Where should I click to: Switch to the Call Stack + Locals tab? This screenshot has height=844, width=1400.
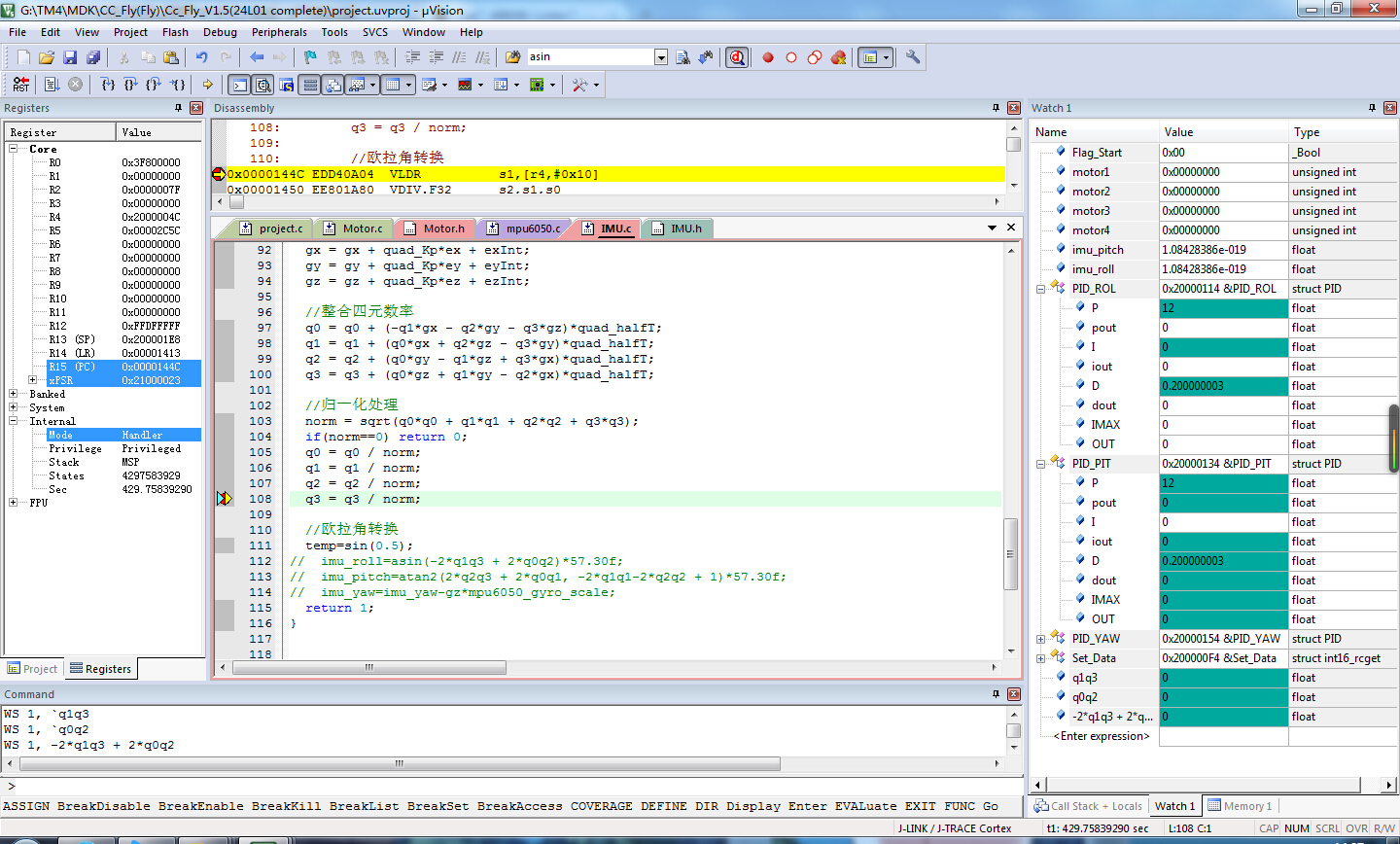(1088, 806)
